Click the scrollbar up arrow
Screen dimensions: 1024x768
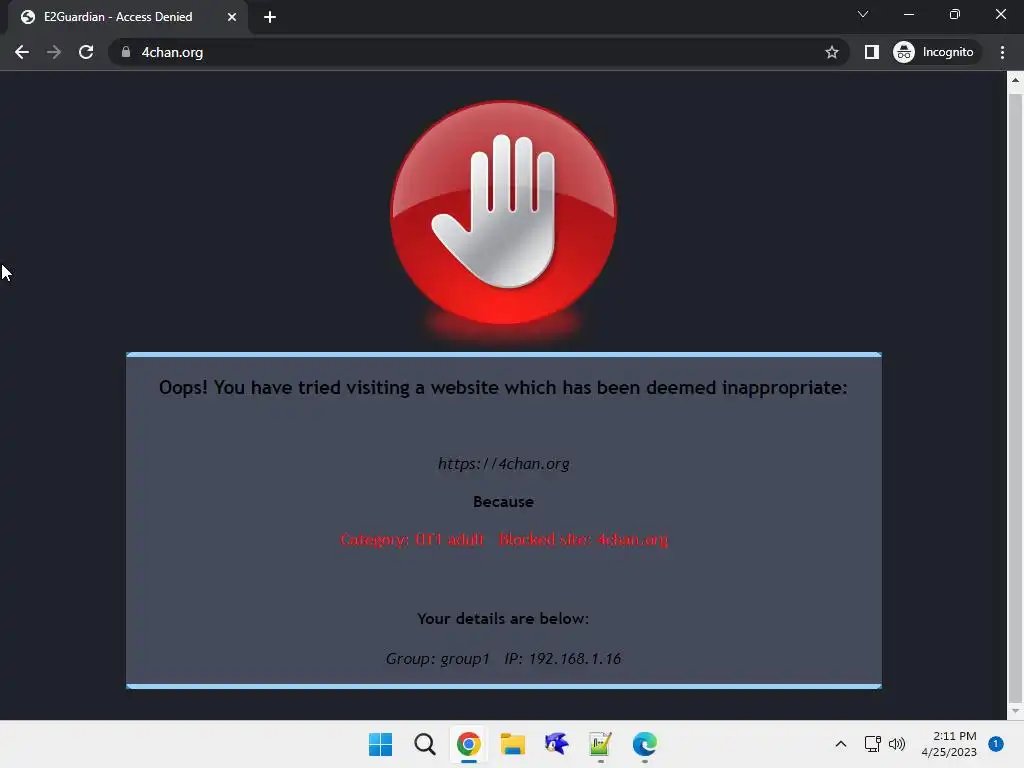(x=1015, y=80)
